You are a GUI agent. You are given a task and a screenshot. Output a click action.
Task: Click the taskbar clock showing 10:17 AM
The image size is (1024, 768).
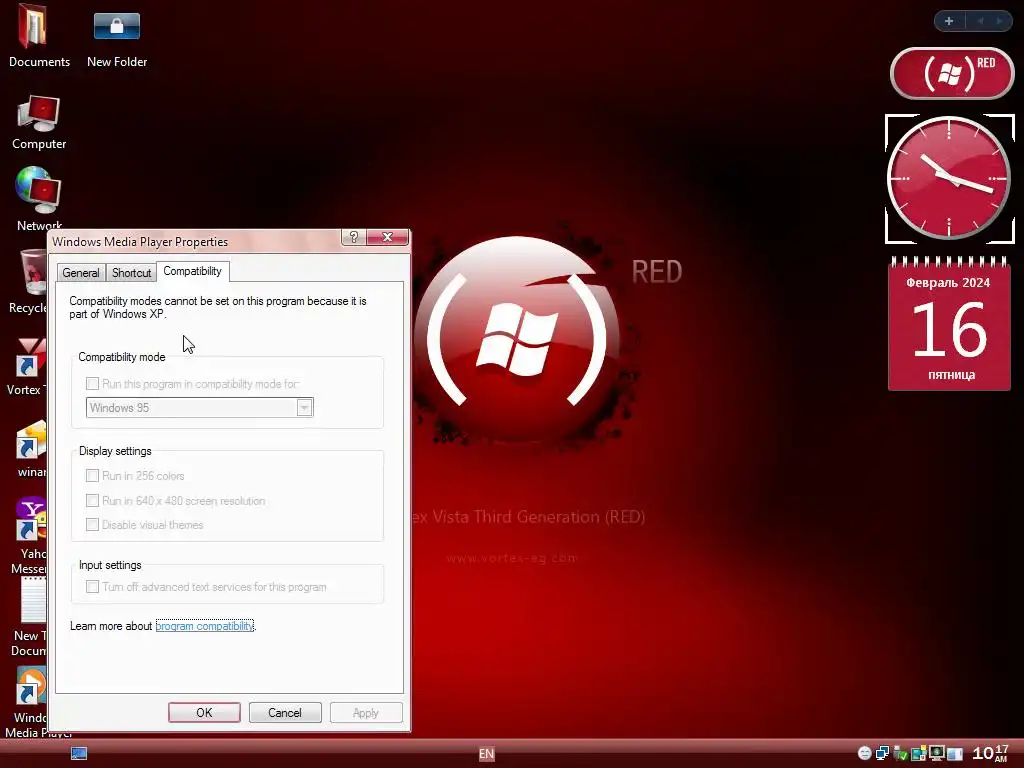(x=990, y=754)
